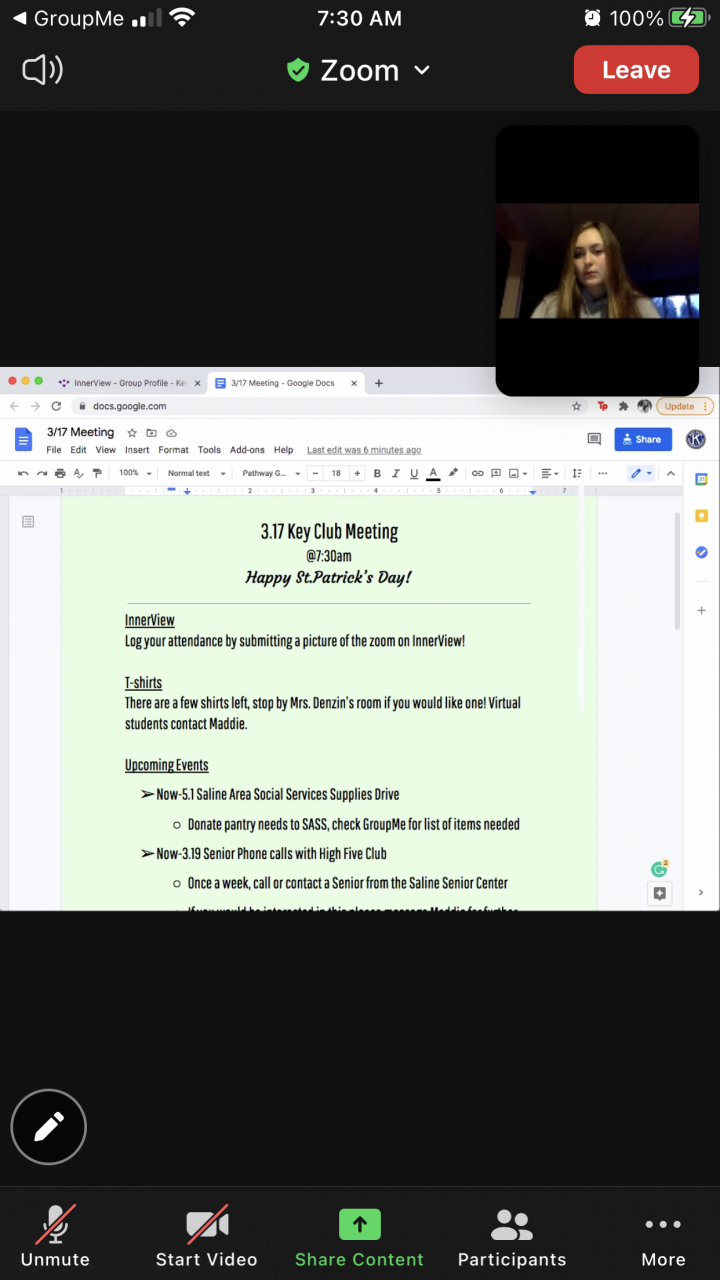The width and height of the screenshot is (720, 1280).
Task: Open the browser extensions puzzle icon
Action: (624, 406)
